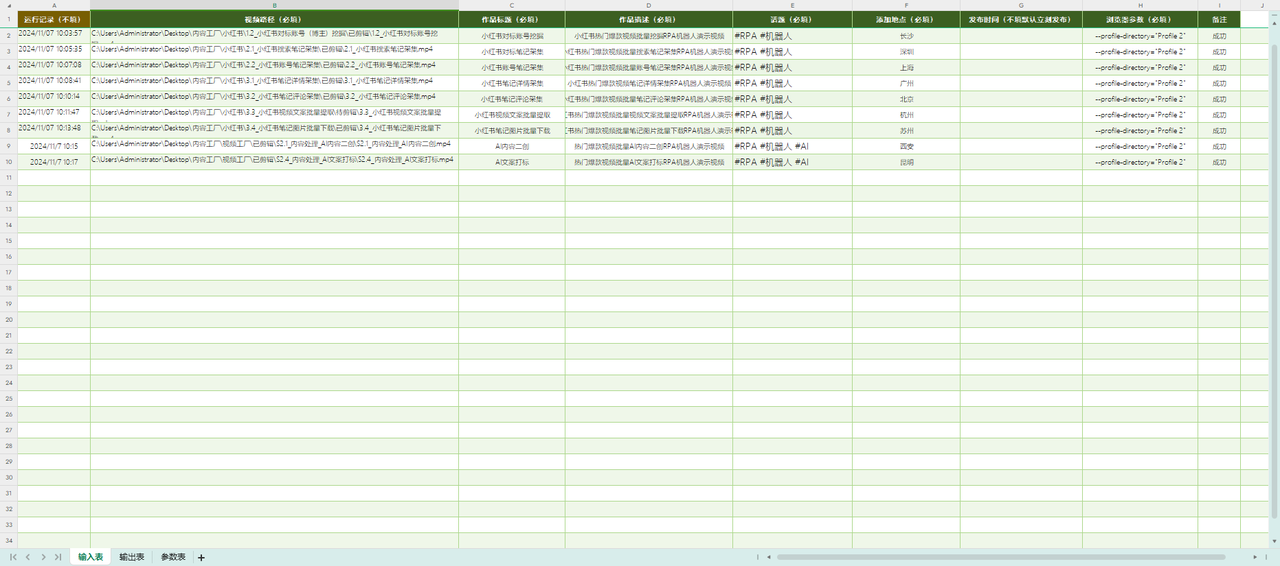This screenshot has width=1280, height=566.
Task: Select column I header
Action: (x=1219, y=5)
